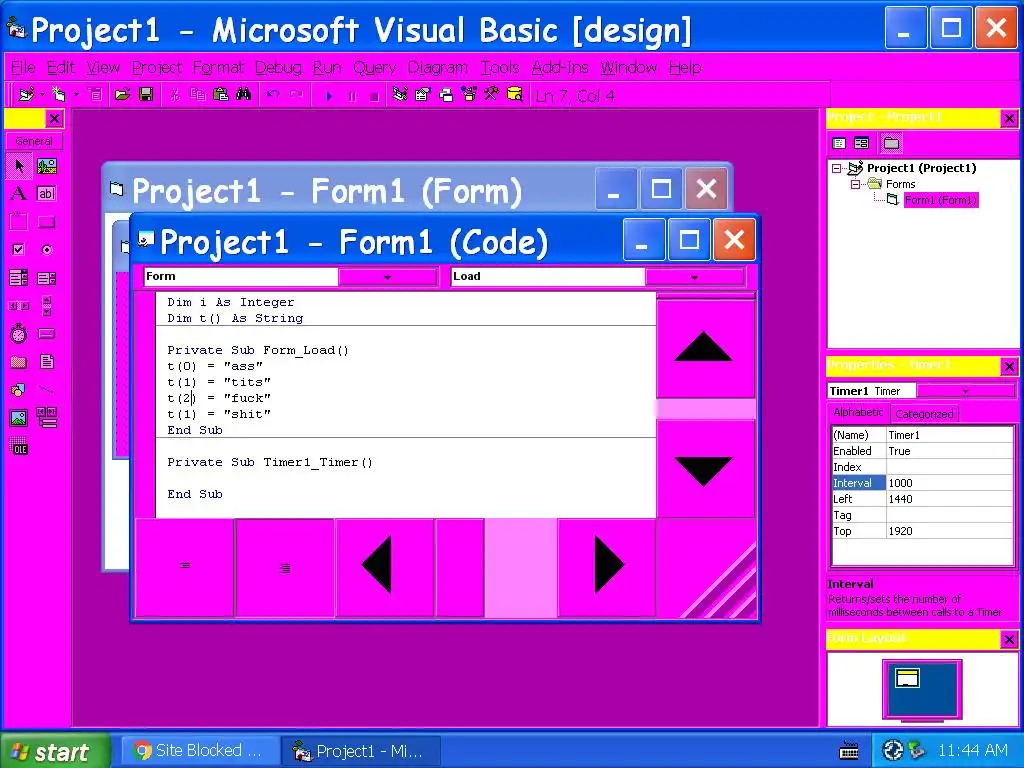1024x768 pixels.
Task: Click the Add Form toolbar icon
Action: pyautogui.click(x=59, y=95)
